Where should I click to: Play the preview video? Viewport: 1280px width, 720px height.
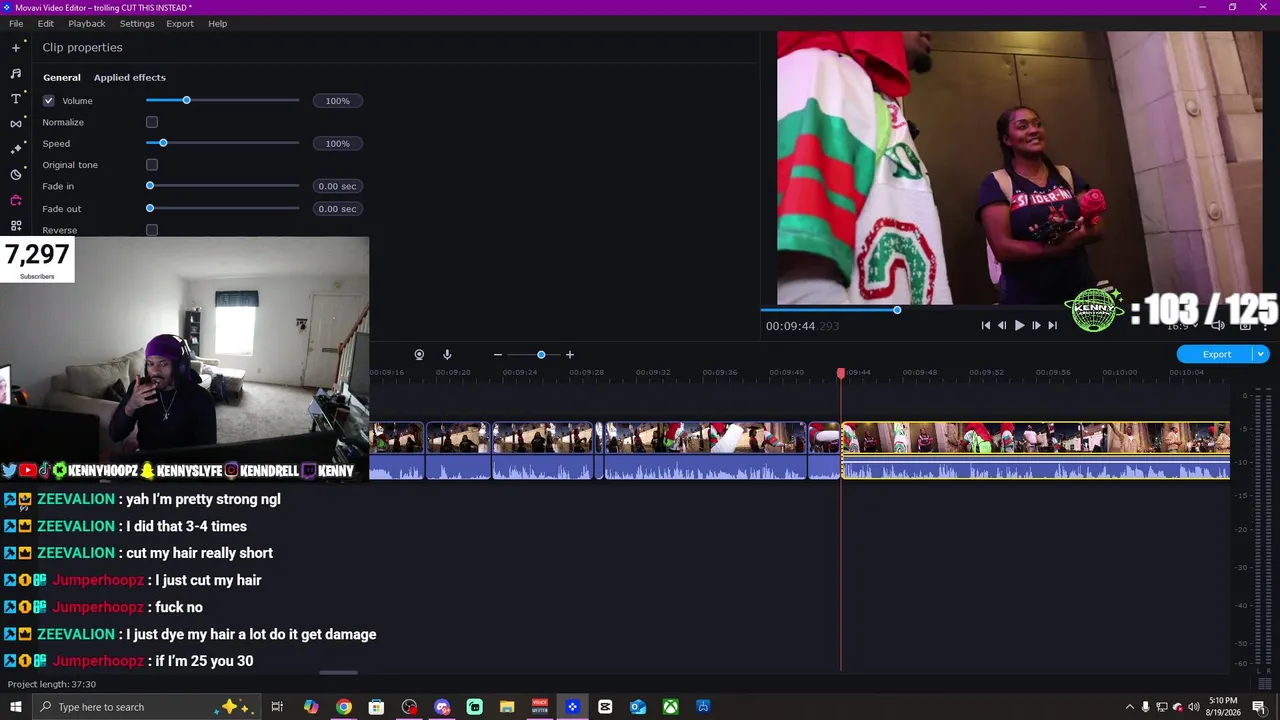point(1019,325)
